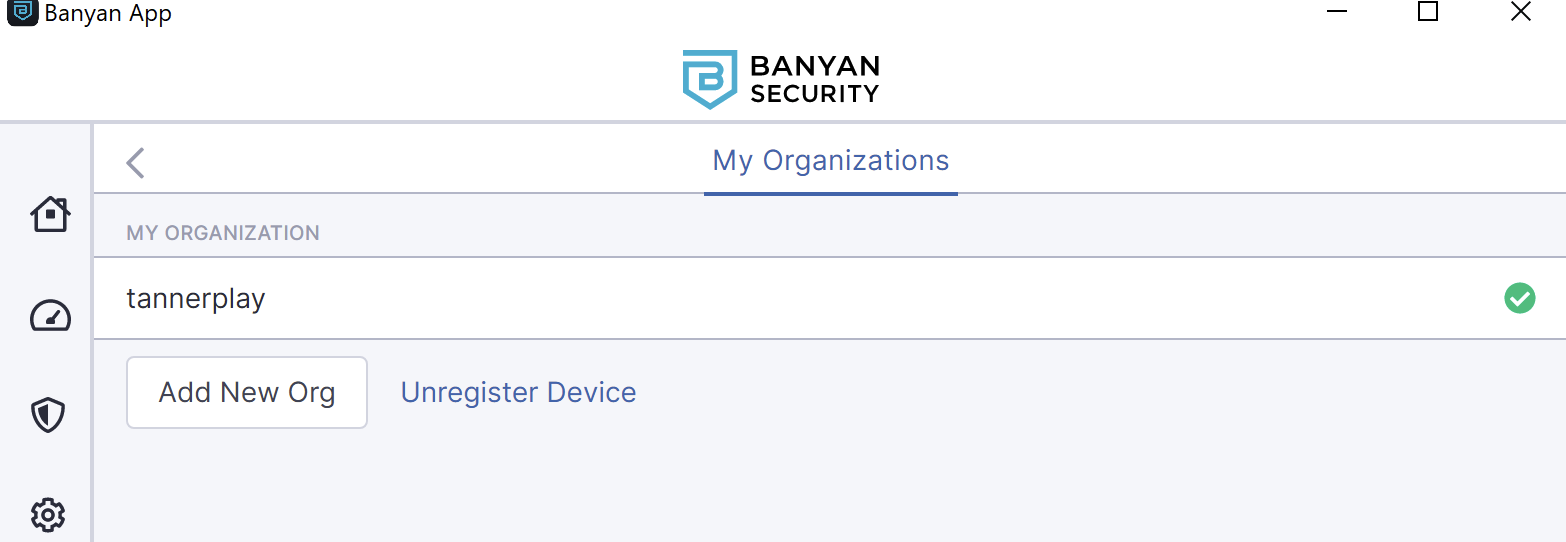The width and height of the screenshot is (1566, 542).
Task: Close the Banyan App window
Action: pyautogui.click(x=1520, y=13)
